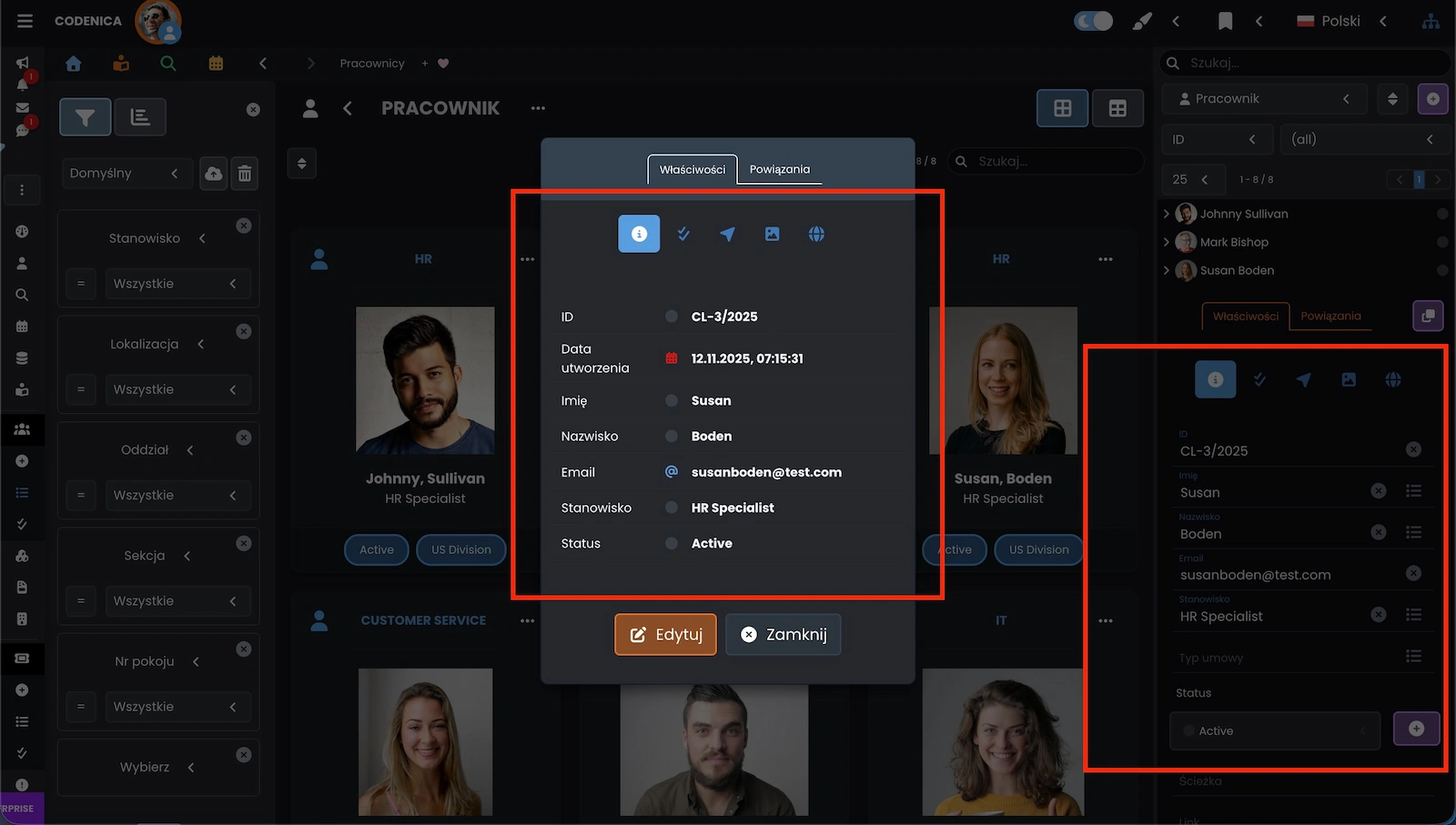Toggle the dark mode switch
The width and height of the screenshot is (1456, 825).
[x=1093, y=21]
